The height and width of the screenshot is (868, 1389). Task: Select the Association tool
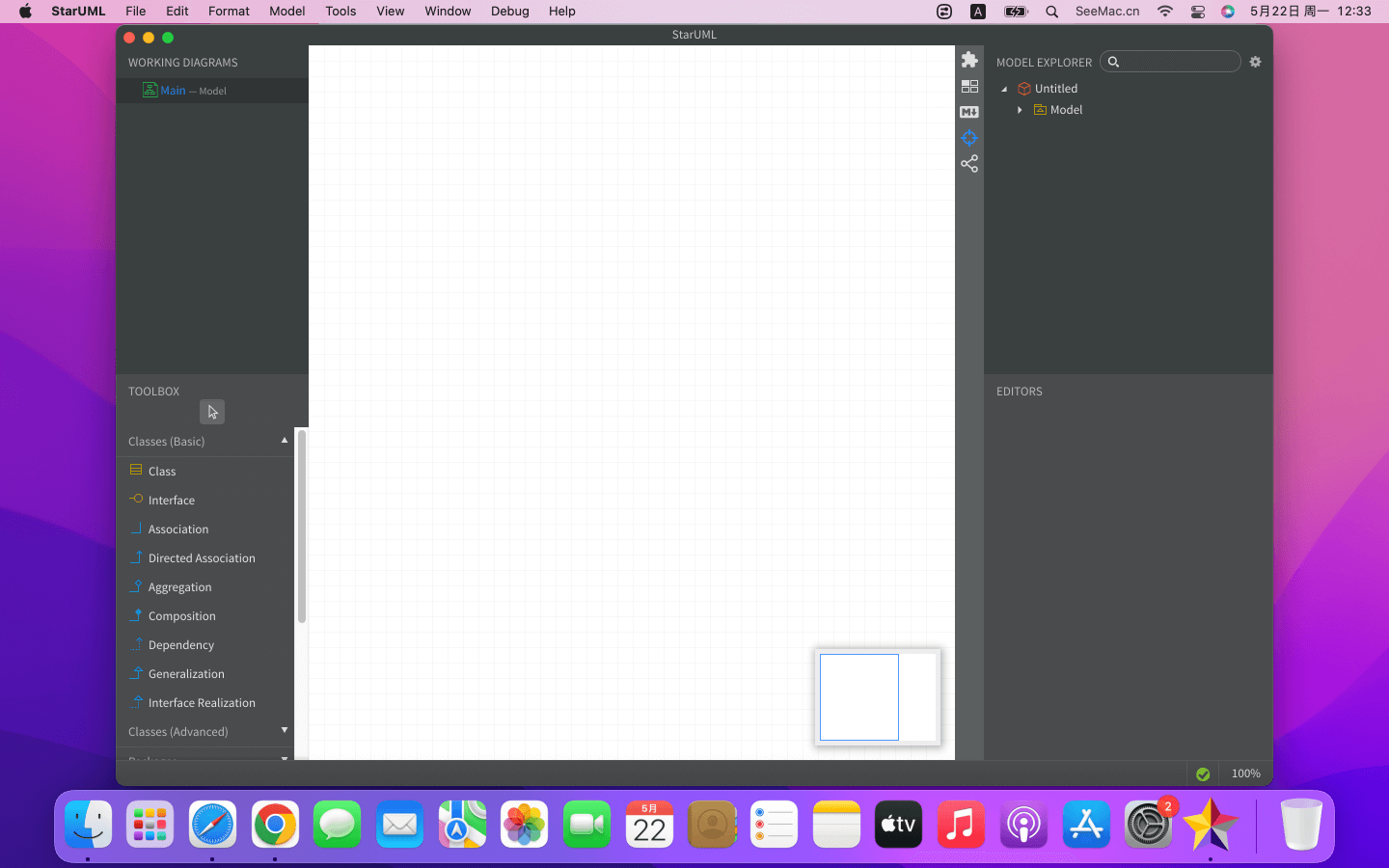click(204, 529)
